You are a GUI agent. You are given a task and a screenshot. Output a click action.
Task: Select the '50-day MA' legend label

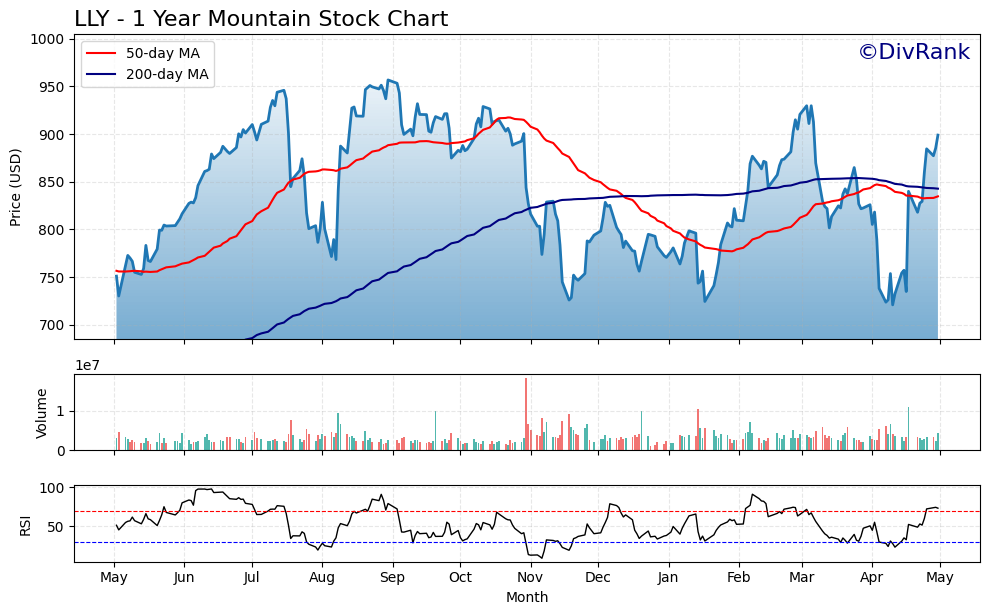click(163, 54)
